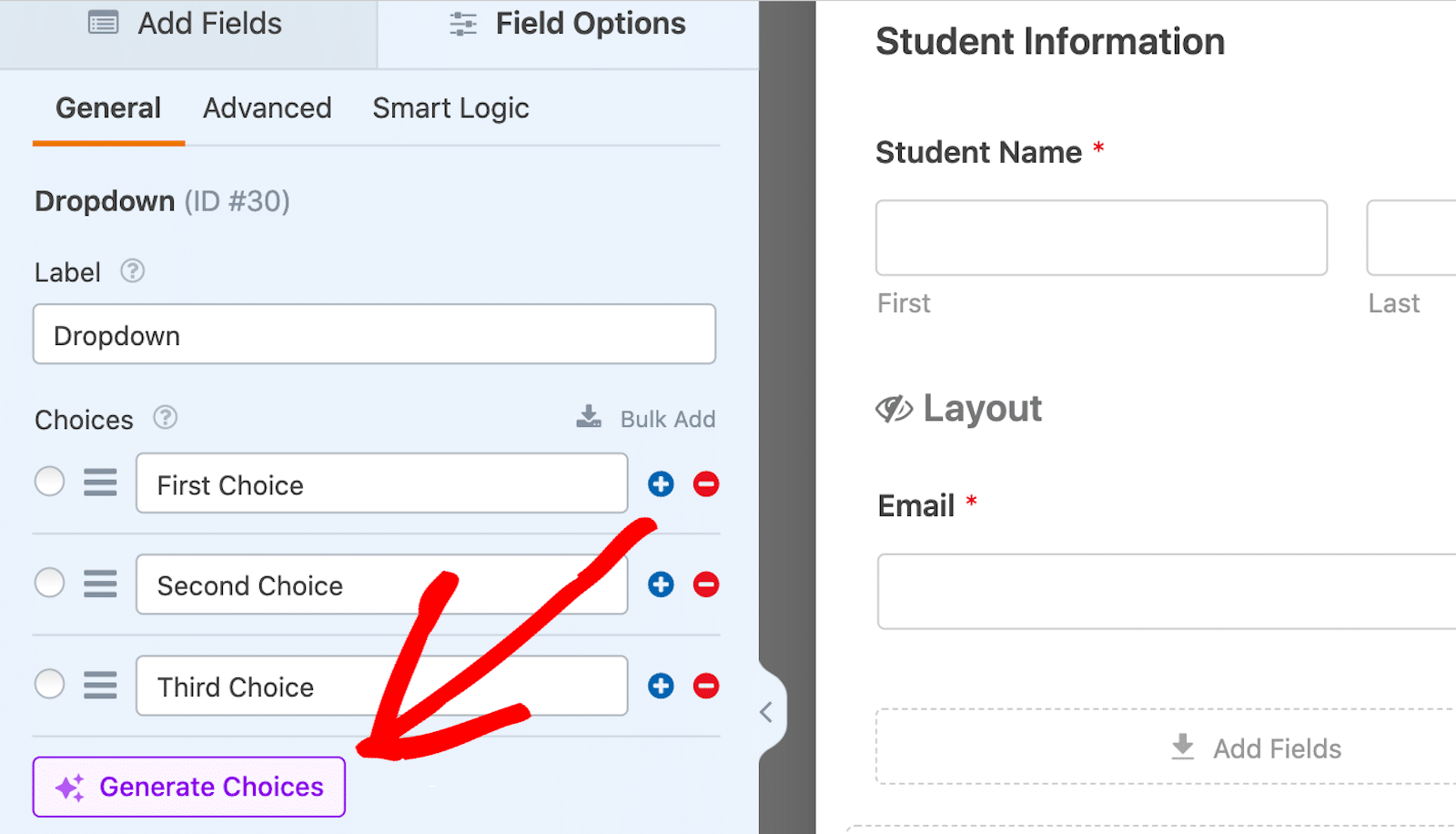Image resolution: width=1456 pixels, height=834 pixels.
Task: Collapse the sidebar panel with the arrow
Action: pos(766,712)
